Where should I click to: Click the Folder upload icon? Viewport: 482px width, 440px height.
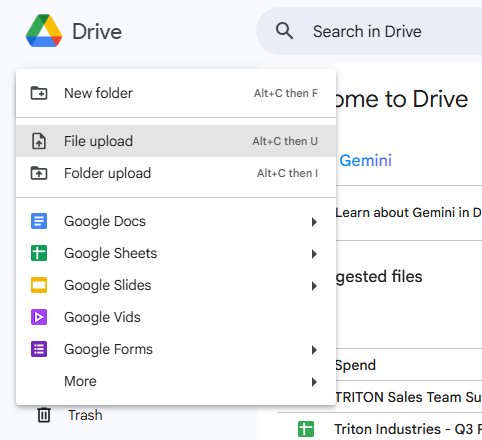(39, 173)
